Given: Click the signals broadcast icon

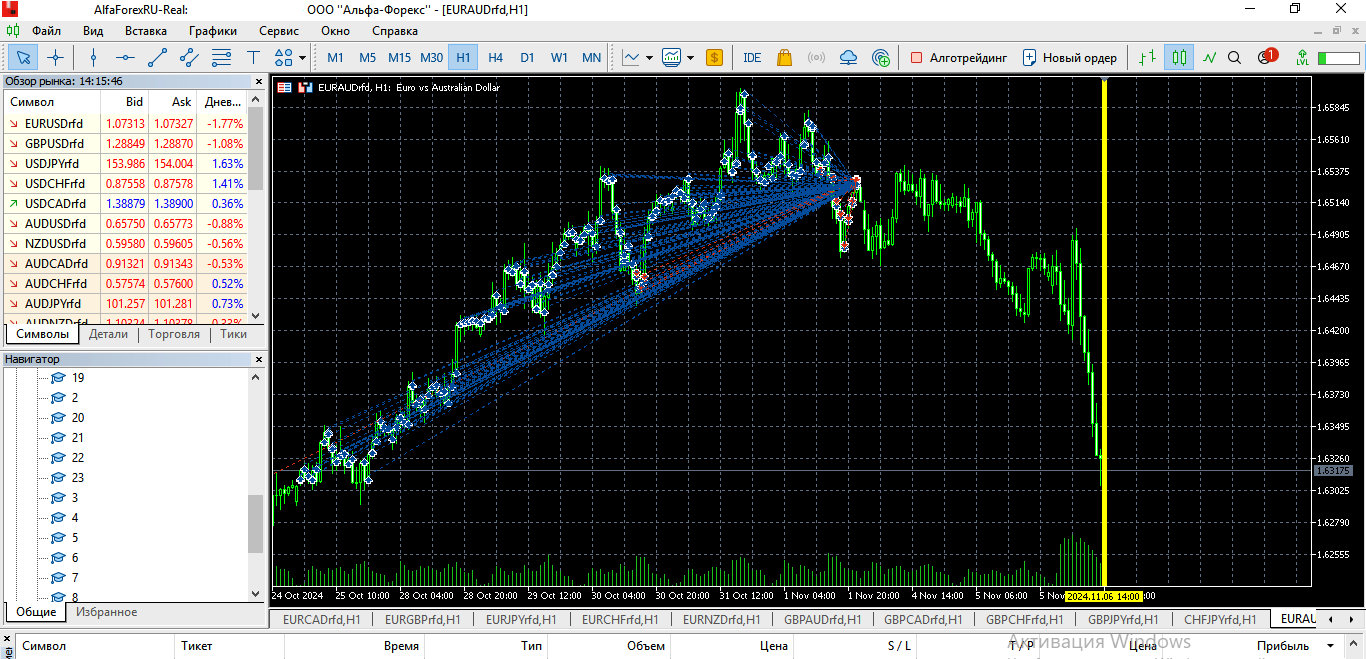Looking at the screenshot, I should (x=816, y=57).
